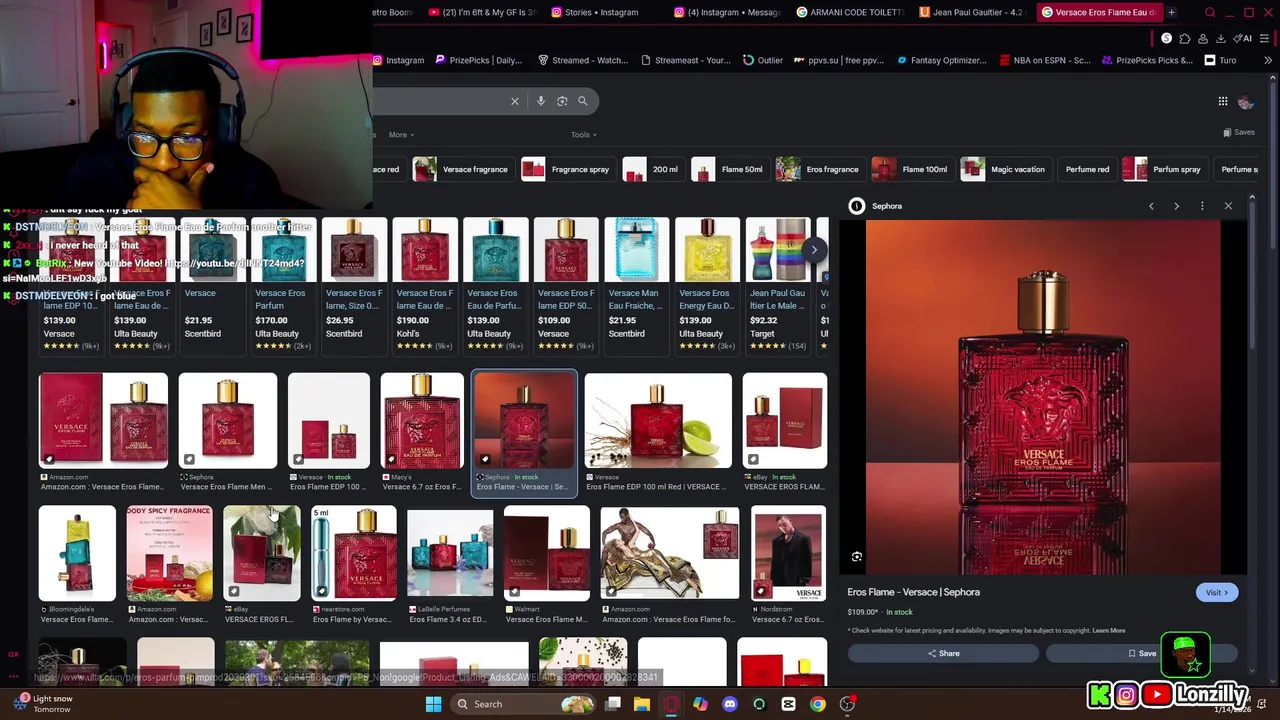Go to previous image in preview panel
1280x720 pixels.
1151,206
